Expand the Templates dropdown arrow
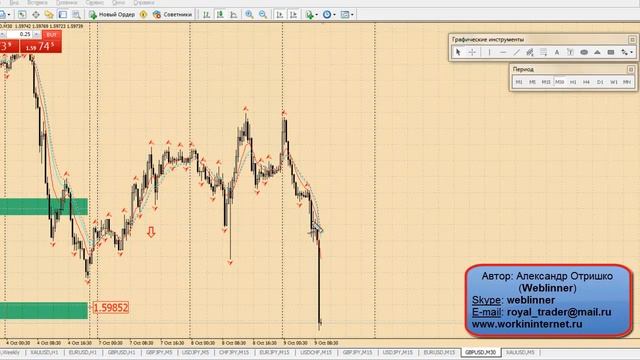640x360 pixels. (352, 15)
